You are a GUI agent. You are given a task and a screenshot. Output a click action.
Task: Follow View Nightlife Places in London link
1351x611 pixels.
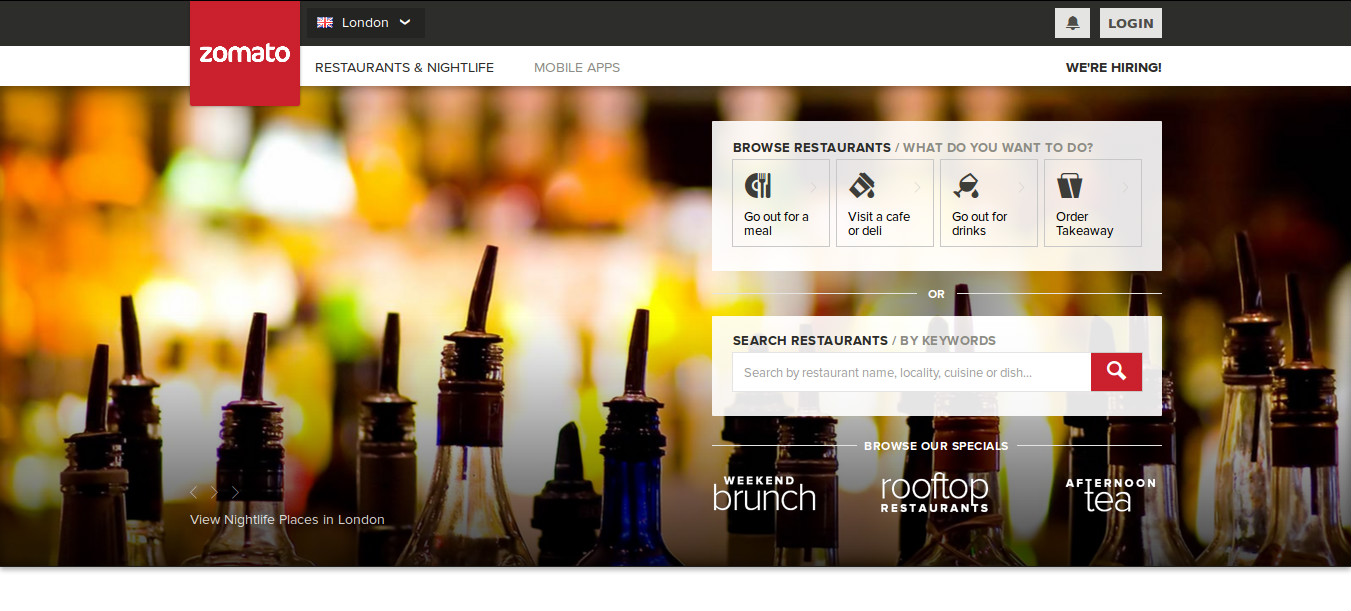[287, 520]
